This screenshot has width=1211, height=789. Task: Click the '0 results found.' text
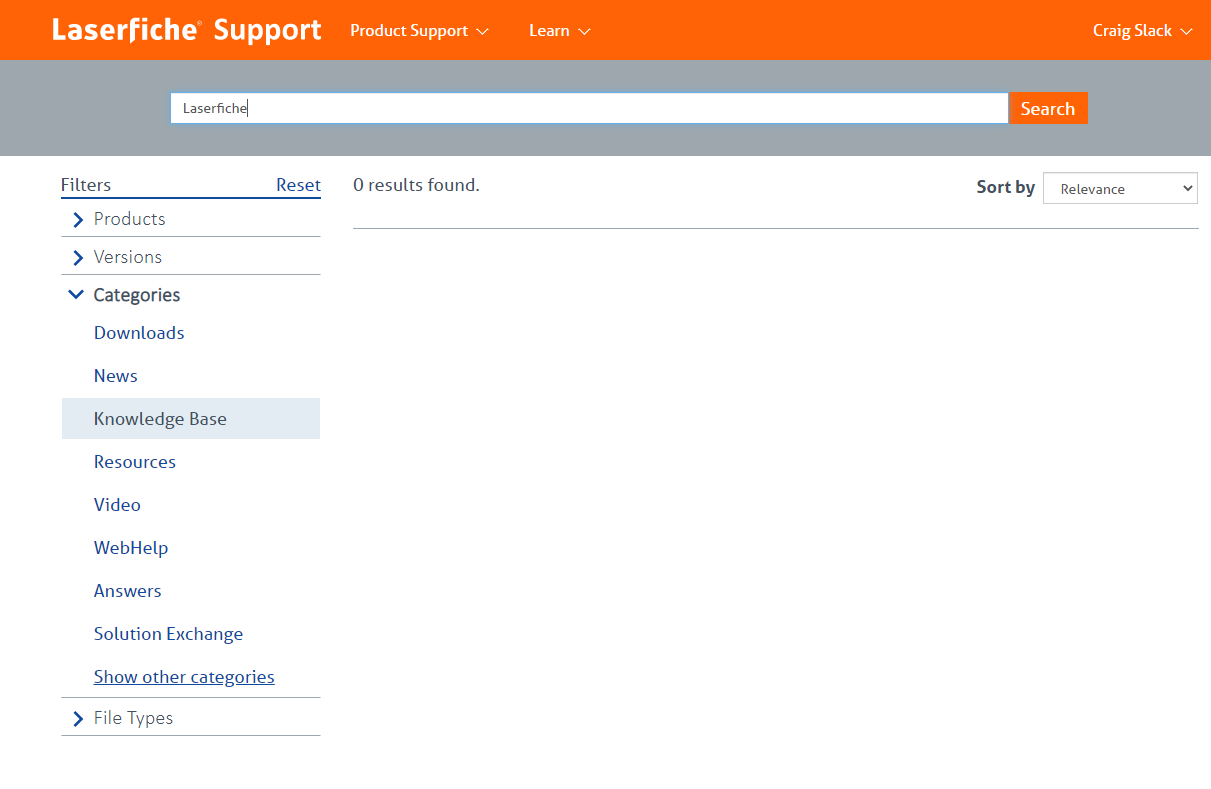(416, 185)
